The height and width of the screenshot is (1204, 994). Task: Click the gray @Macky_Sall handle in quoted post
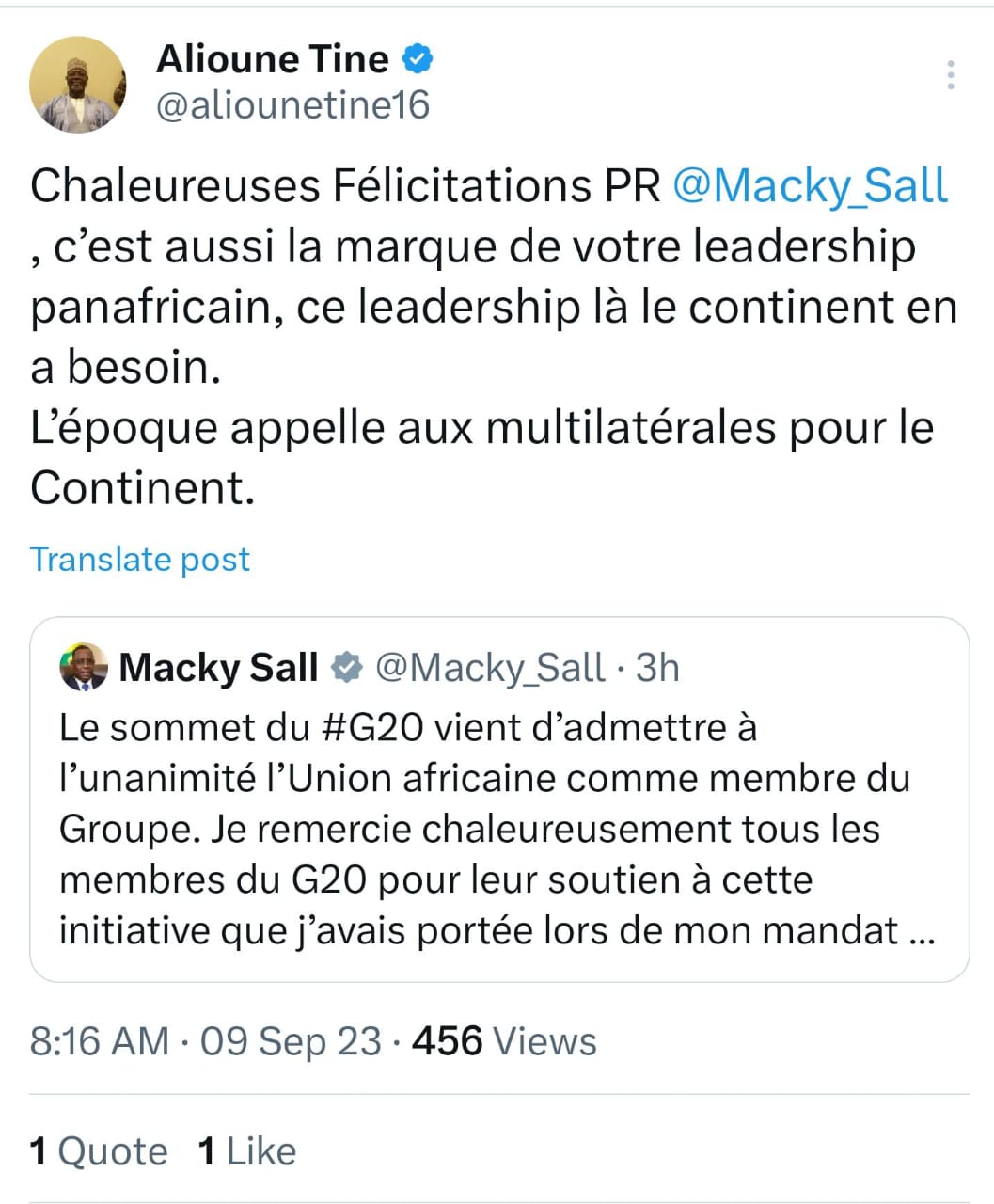490,668
